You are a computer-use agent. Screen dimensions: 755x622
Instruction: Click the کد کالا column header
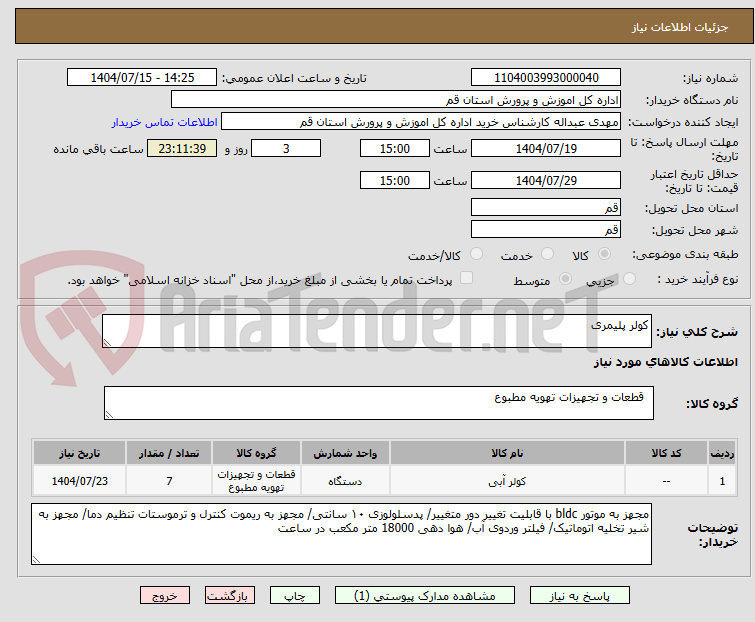[x=666, y=453]
